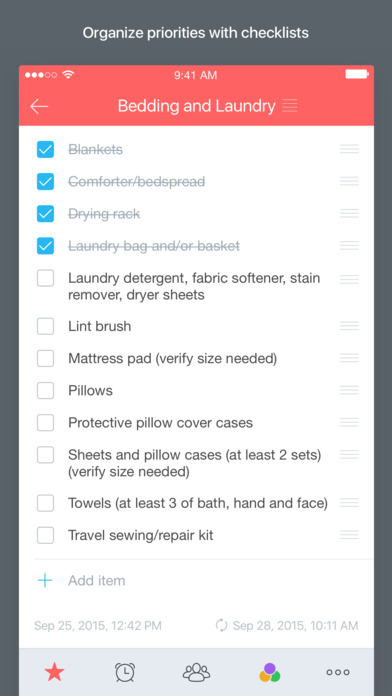Check the Pillows checkbox

(x=45, y=391)
